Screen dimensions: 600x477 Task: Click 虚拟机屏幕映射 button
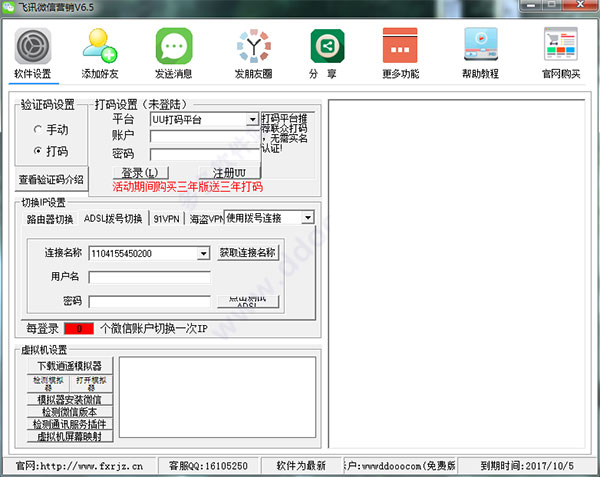tap(70, 436)
